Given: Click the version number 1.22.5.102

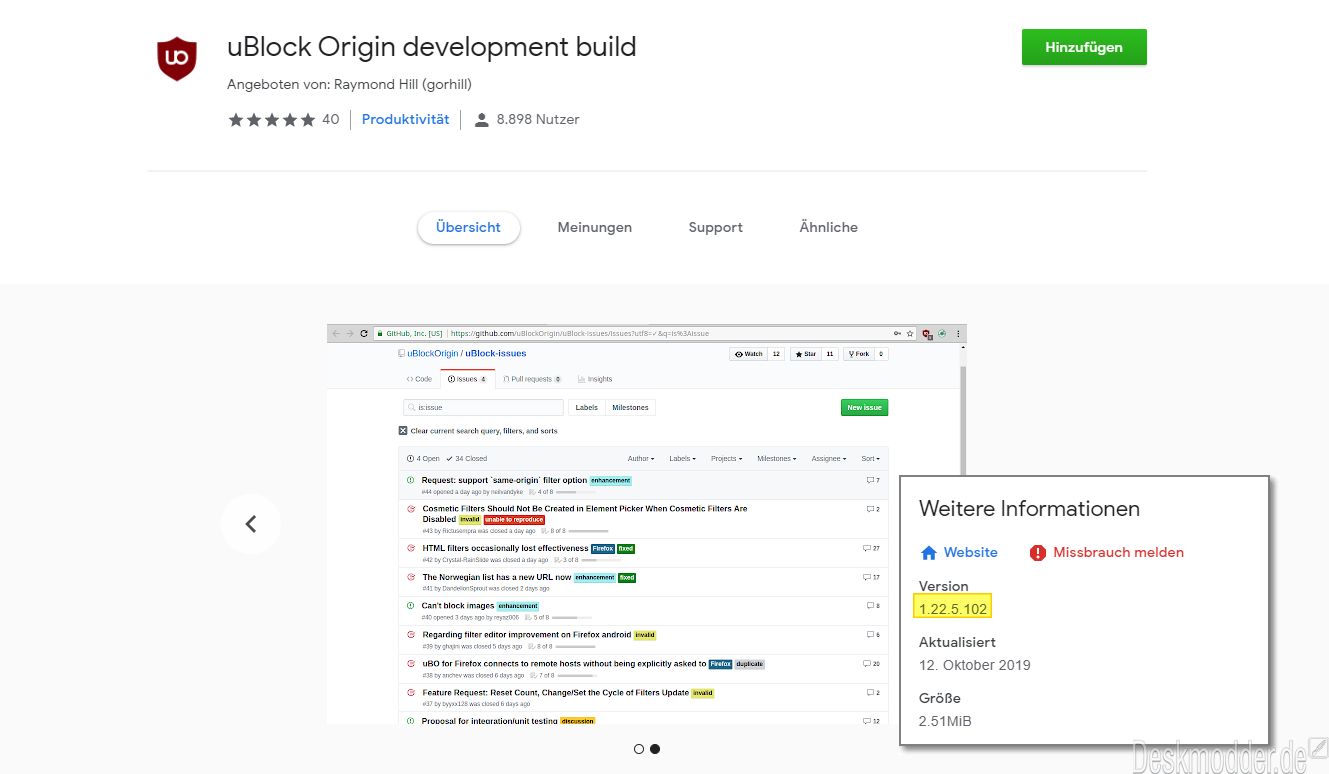Looking at the screenshot, I should (x=953, y=608).
